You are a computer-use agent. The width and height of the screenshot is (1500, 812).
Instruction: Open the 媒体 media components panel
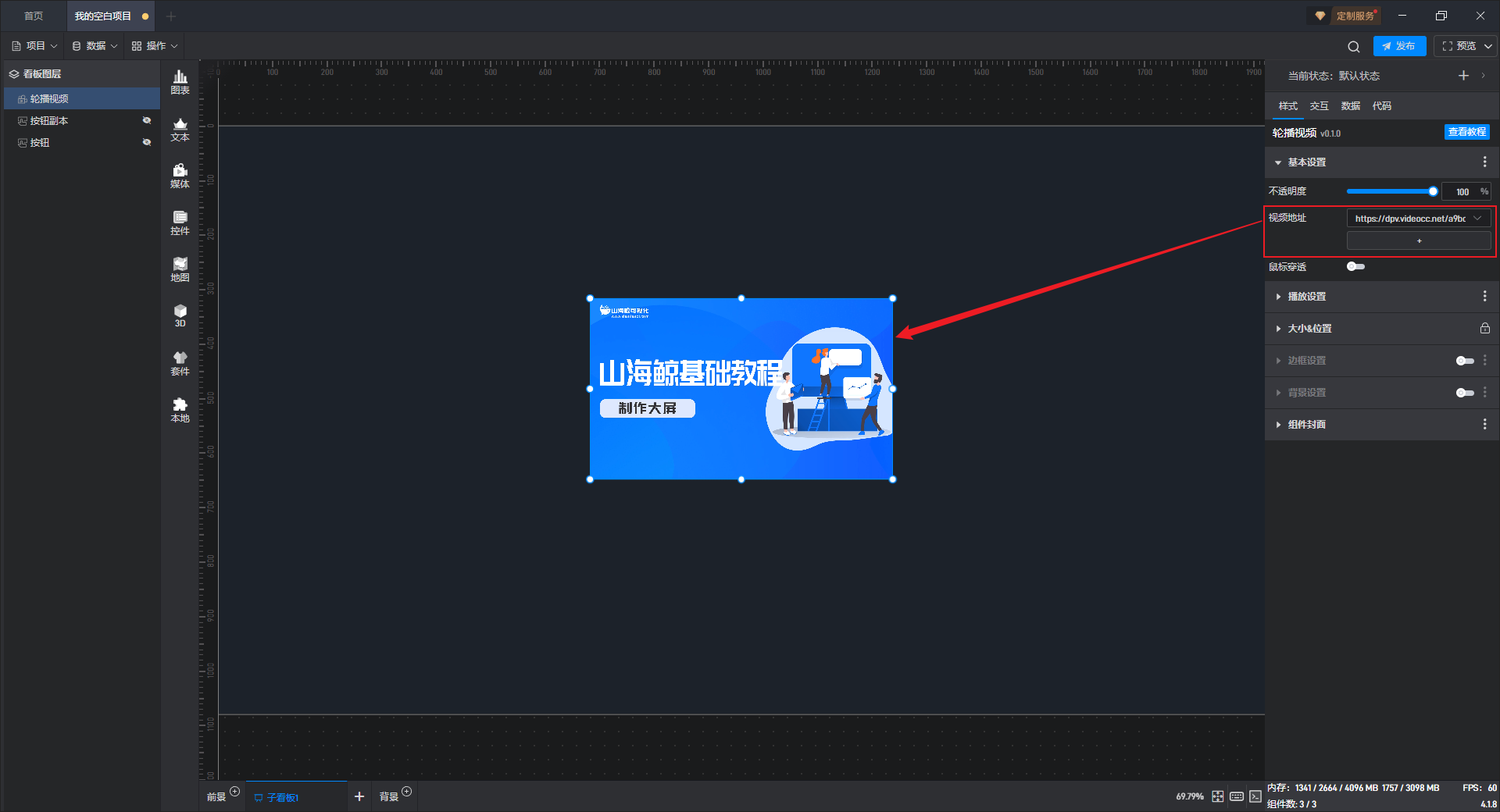180,176
